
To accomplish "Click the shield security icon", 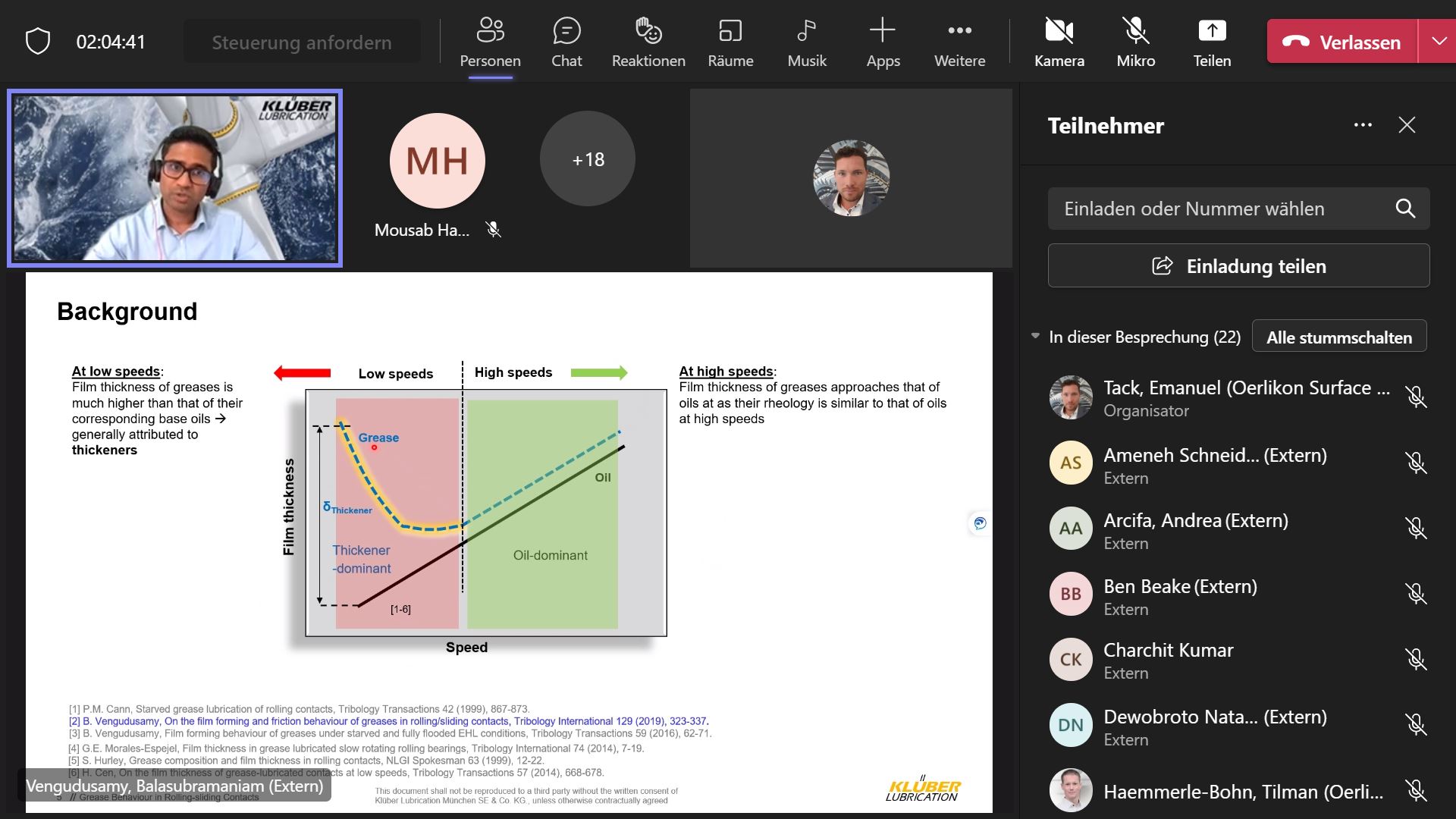I will point(38,41).
